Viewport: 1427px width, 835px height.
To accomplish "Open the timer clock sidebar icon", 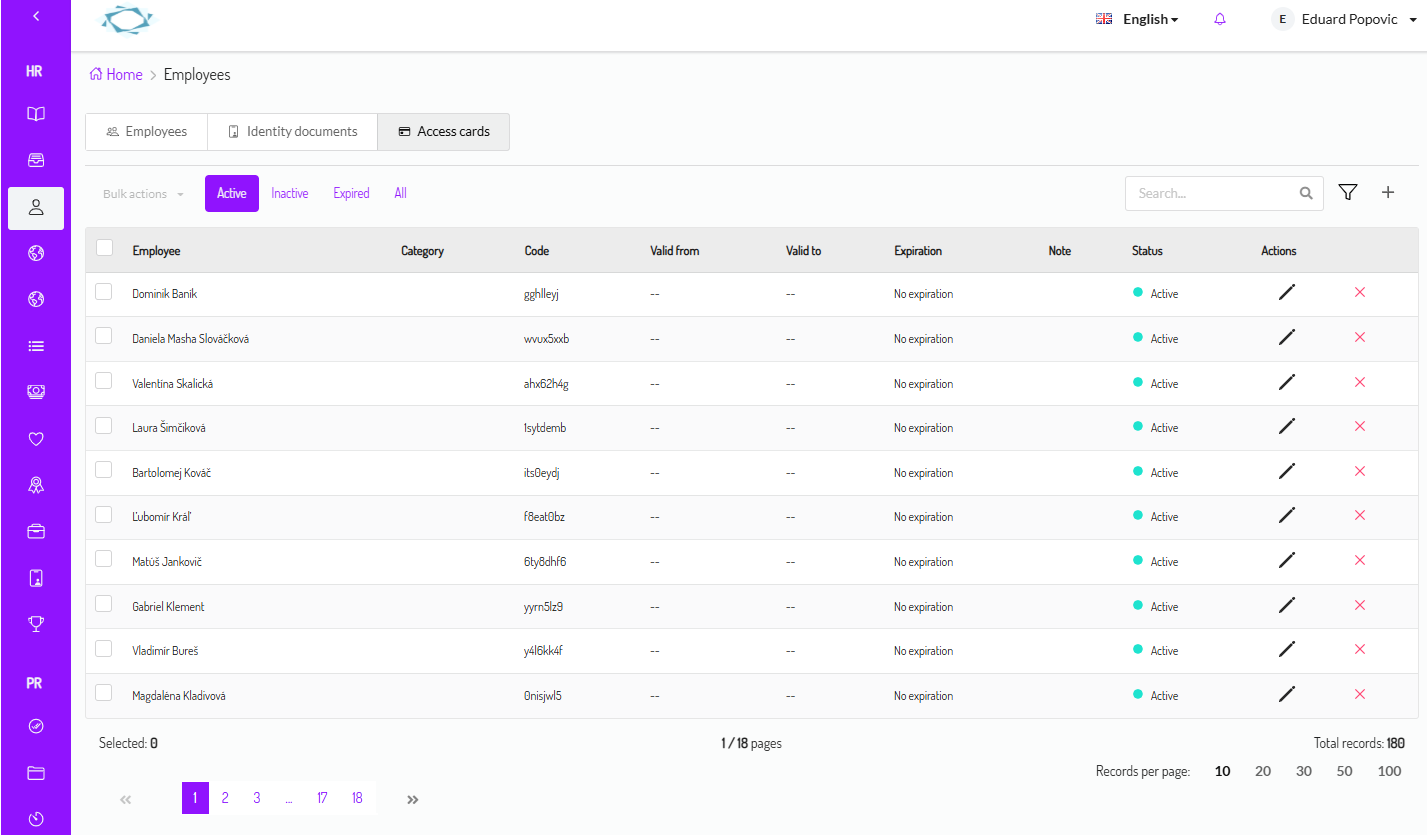I will point(36,819).
